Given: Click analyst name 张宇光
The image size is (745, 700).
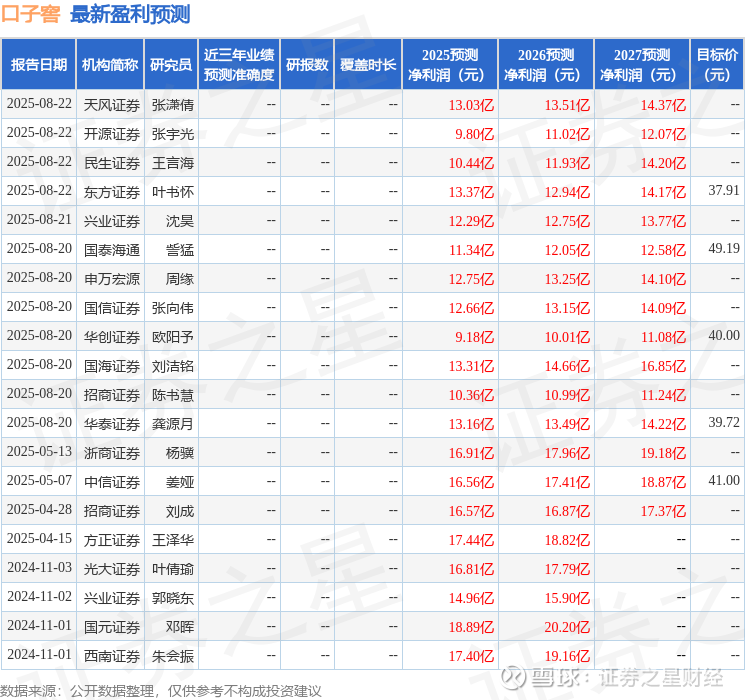Looking at the screenshot, I should pos(173,134).
